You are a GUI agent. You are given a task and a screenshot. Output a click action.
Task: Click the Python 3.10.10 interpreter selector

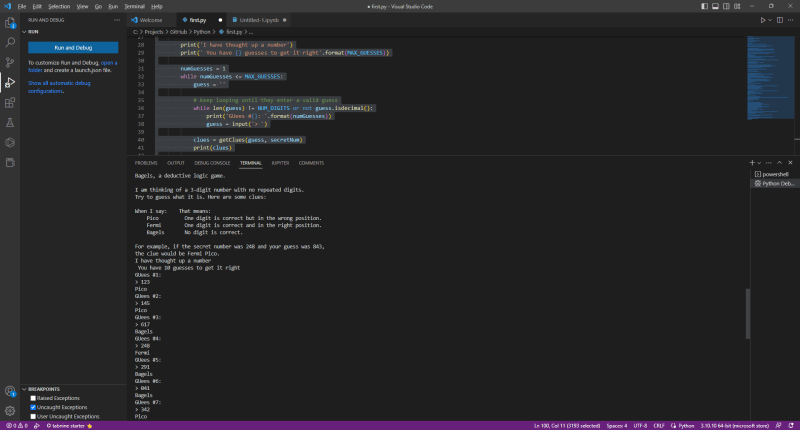735,425
